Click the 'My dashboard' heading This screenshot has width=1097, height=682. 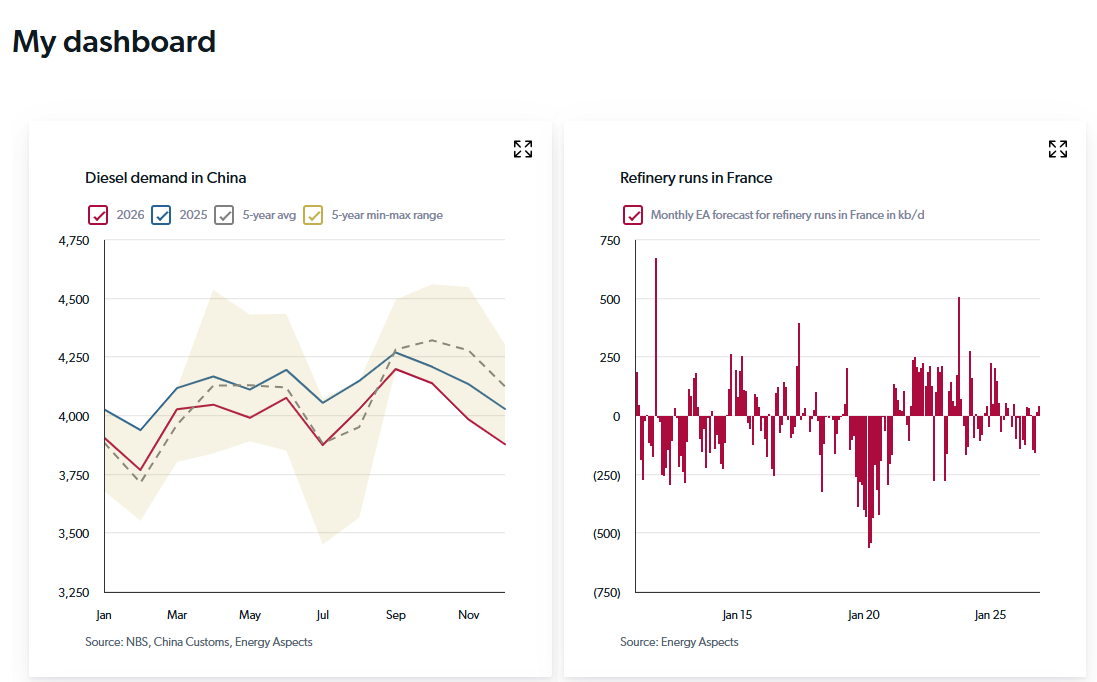(114, 42)
